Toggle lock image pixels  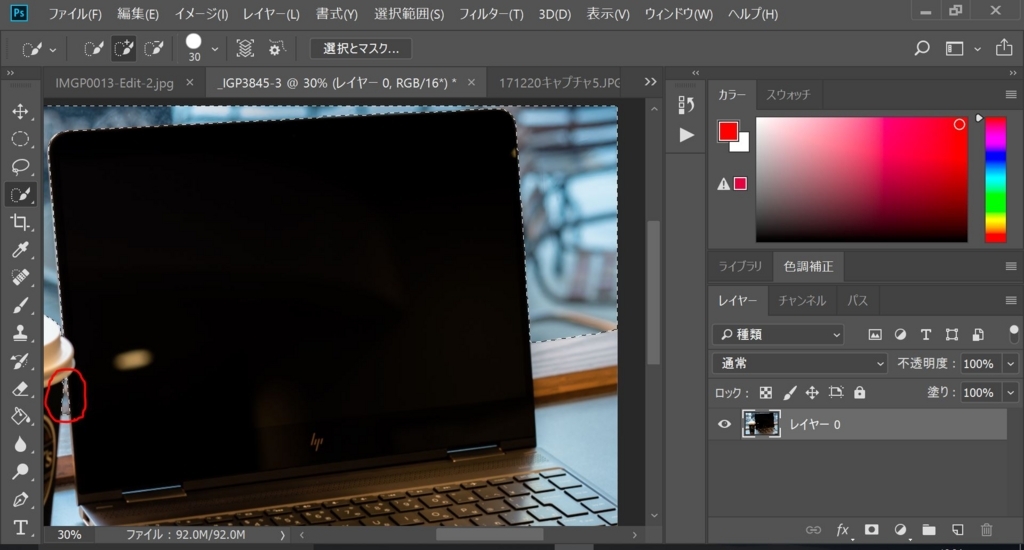tap(790, 393)
